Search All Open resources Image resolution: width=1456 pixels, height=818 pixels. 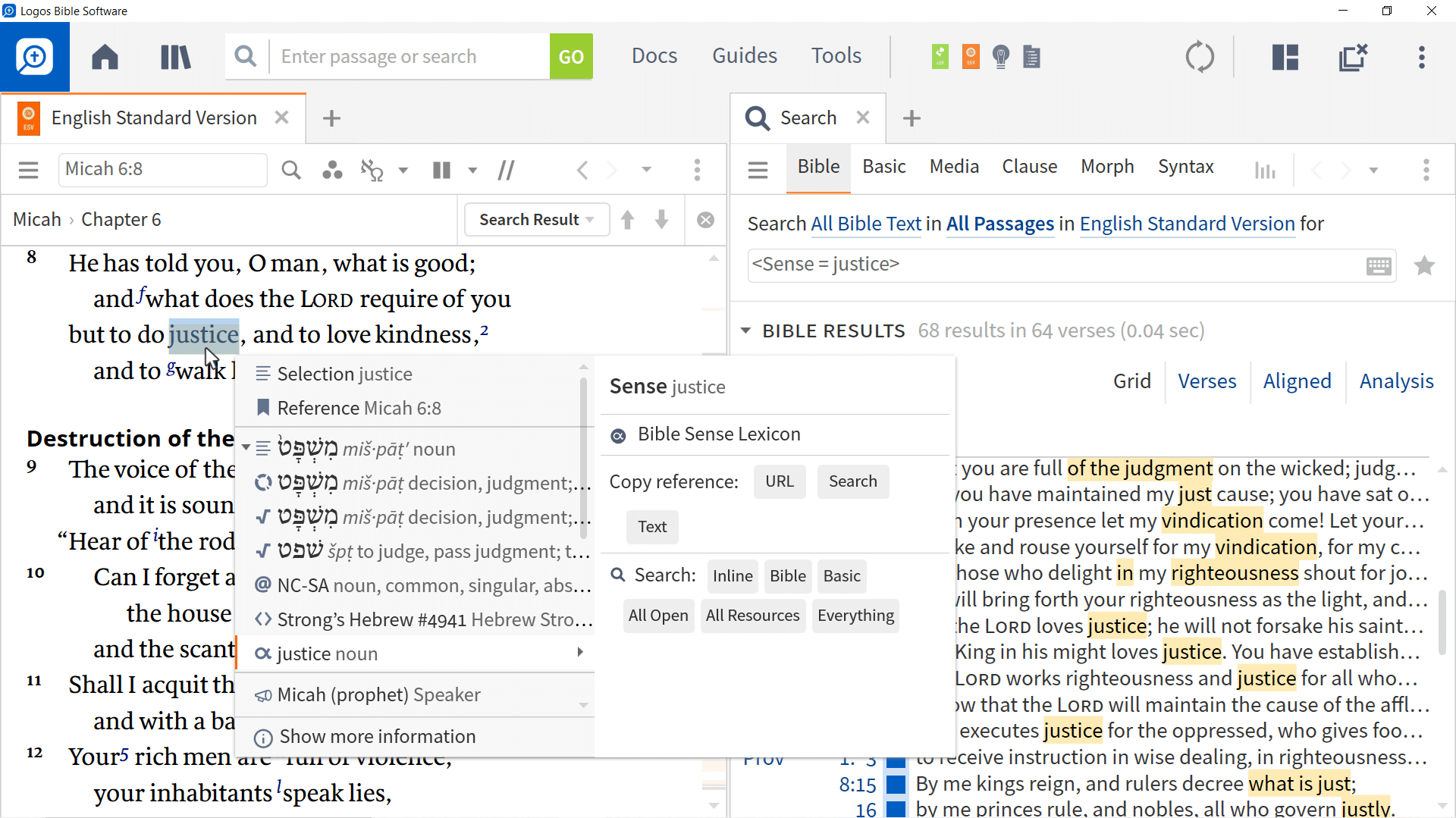click(657, 616)
